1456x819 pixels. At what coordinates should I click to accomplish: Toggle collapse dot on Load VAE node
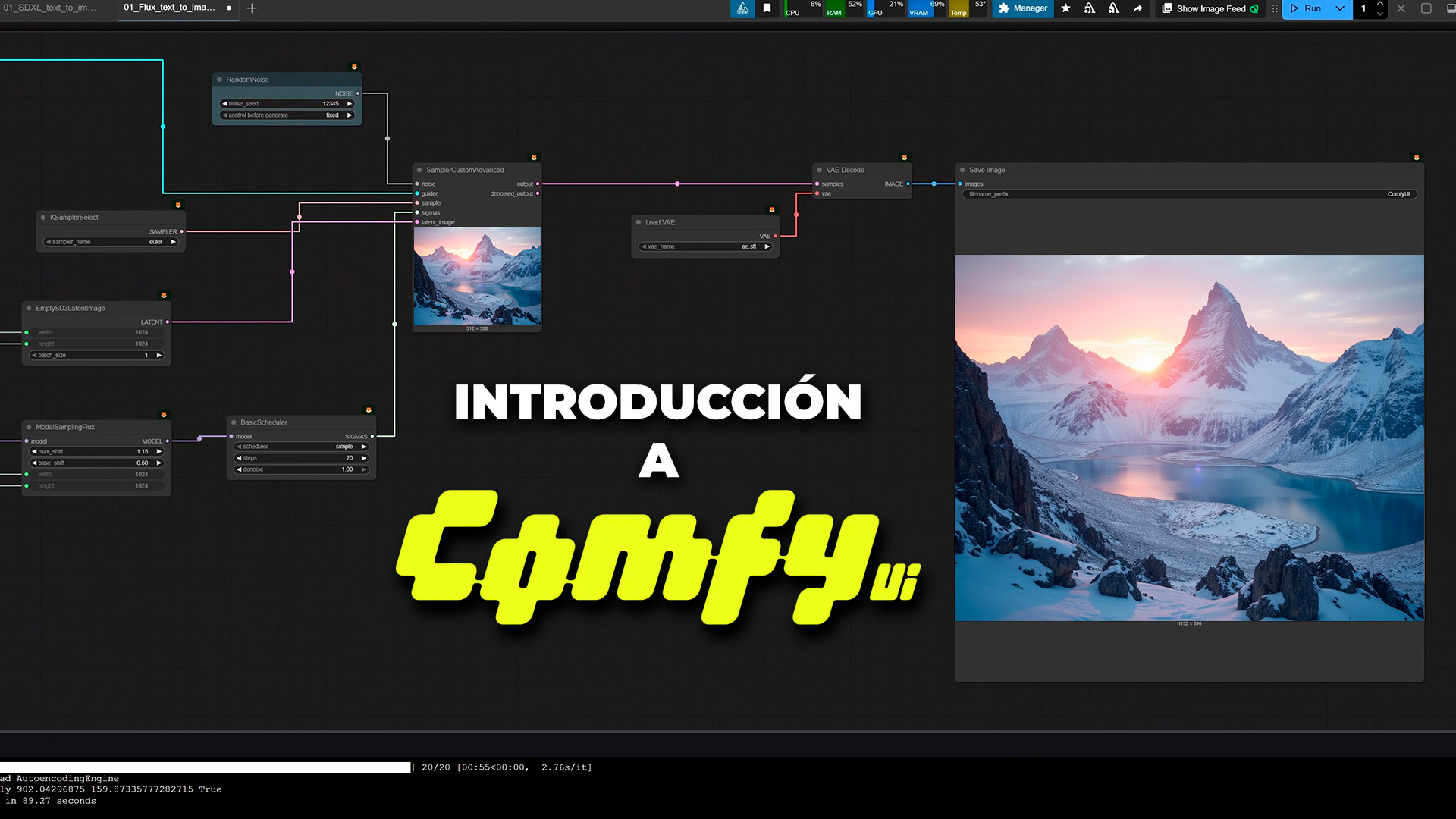click(639, 222)
